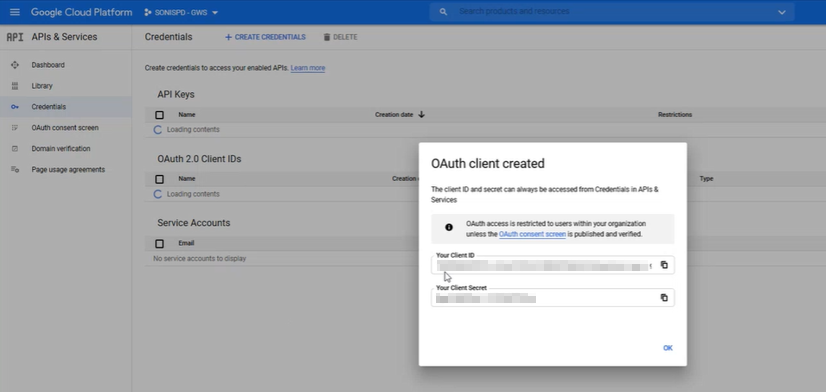Click the Type column header

[706, 179]
